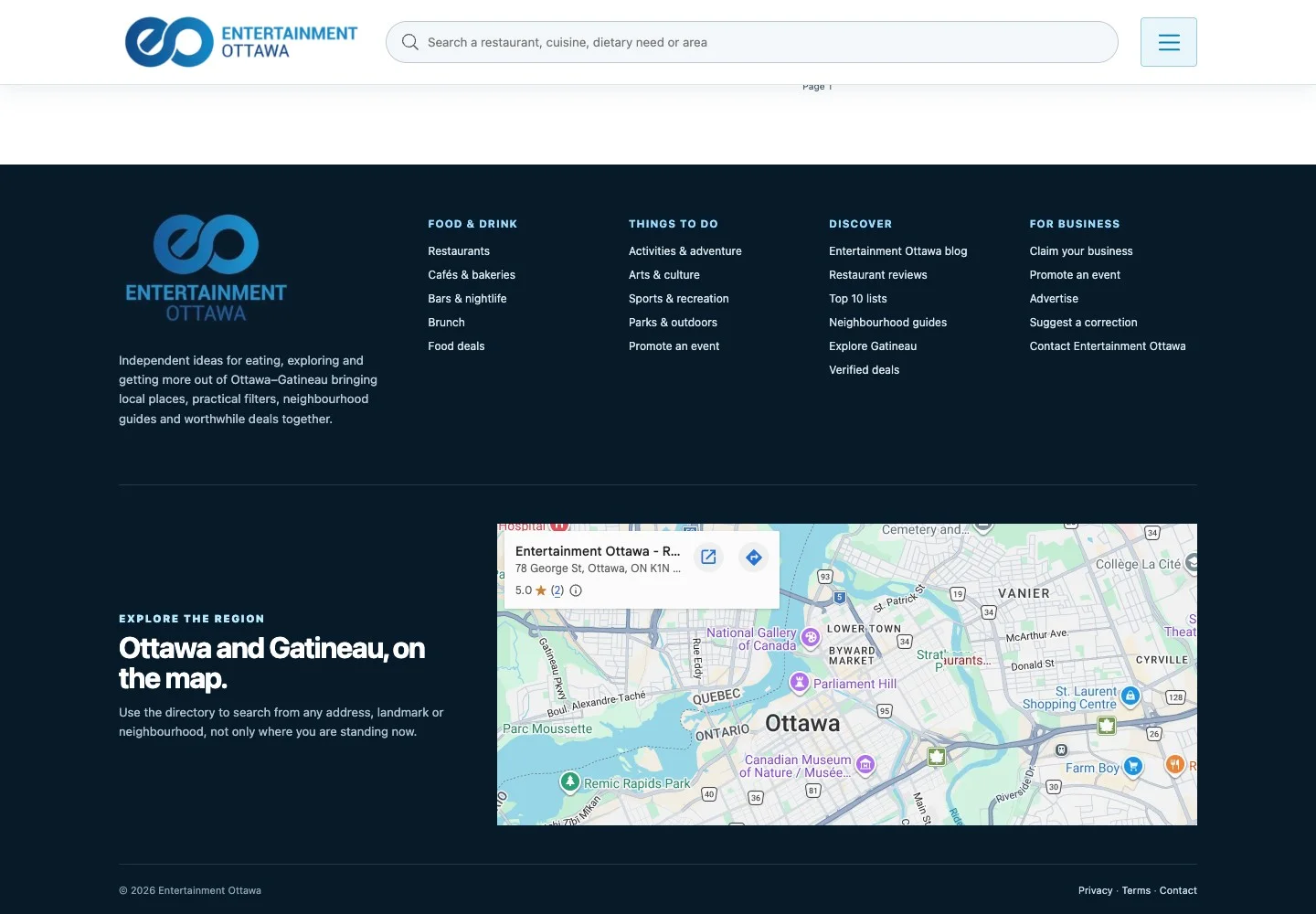Select the St. Laurent Shopping Centre pin
1316x914 pixels.
(1130, 696)
